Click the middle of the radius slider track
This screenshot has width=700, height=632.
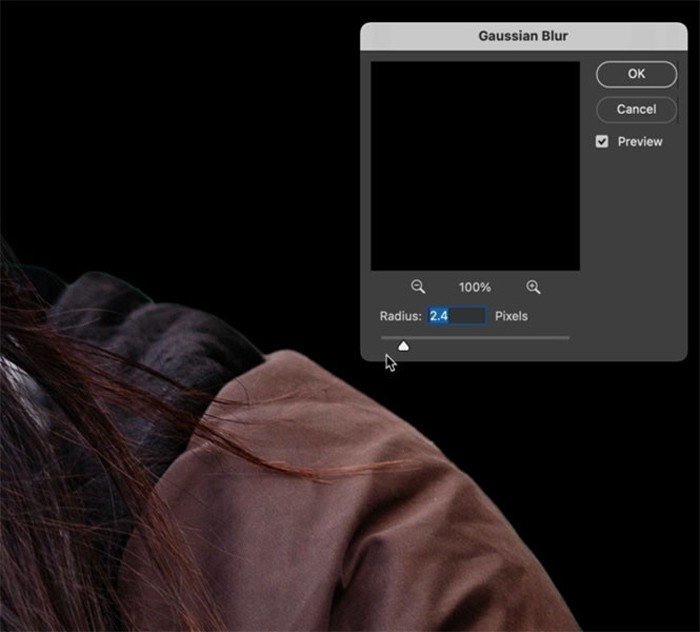476,338
